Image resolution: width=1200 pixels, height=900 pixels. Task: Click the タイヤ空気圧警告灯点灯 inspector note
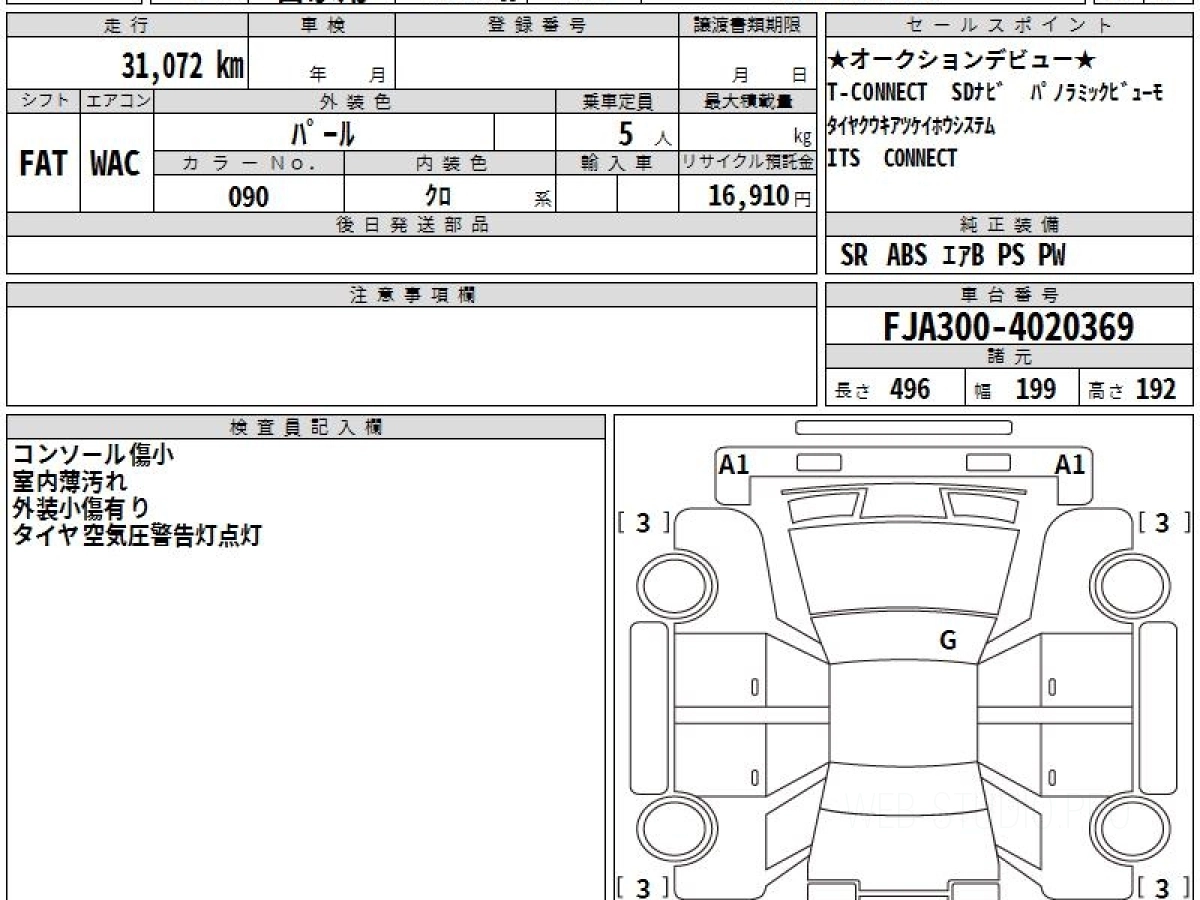(137, 535)
